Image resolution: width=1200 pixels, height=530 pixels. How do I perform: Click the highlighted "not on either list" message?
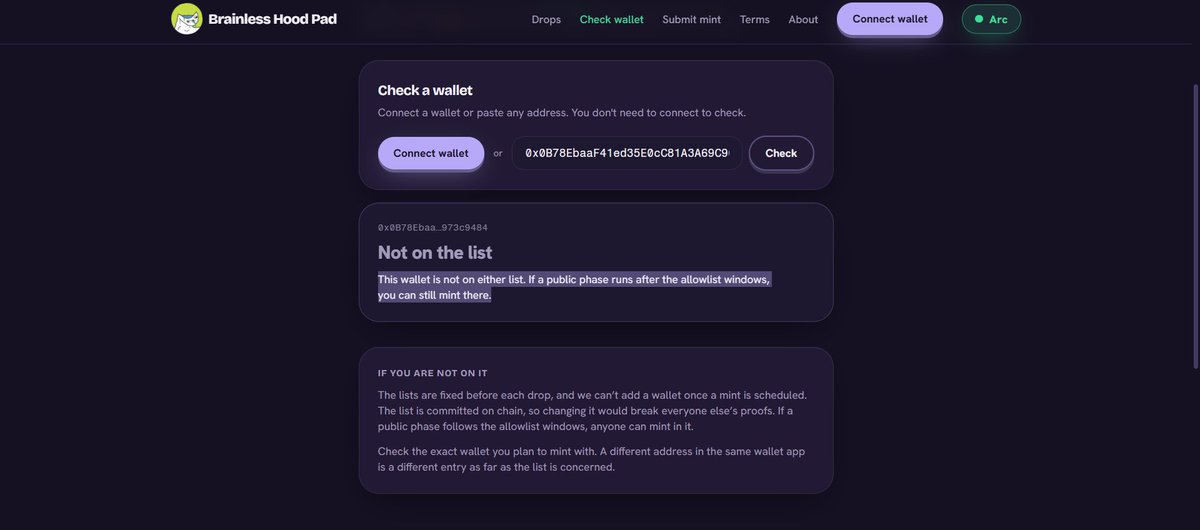click(574, 287)
